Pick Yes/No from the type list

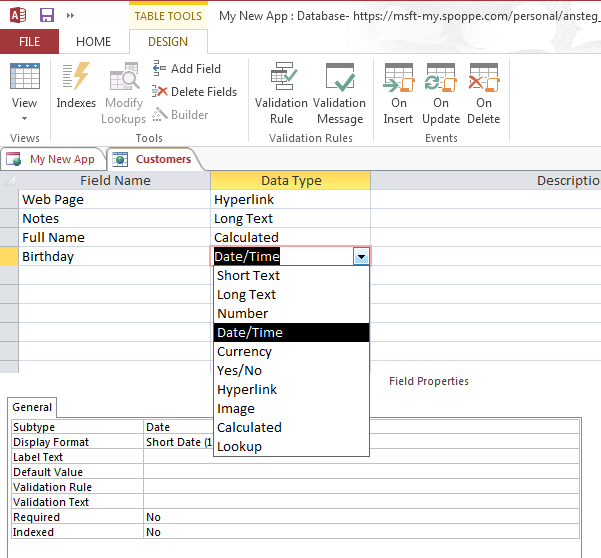[x=239, y=370]
